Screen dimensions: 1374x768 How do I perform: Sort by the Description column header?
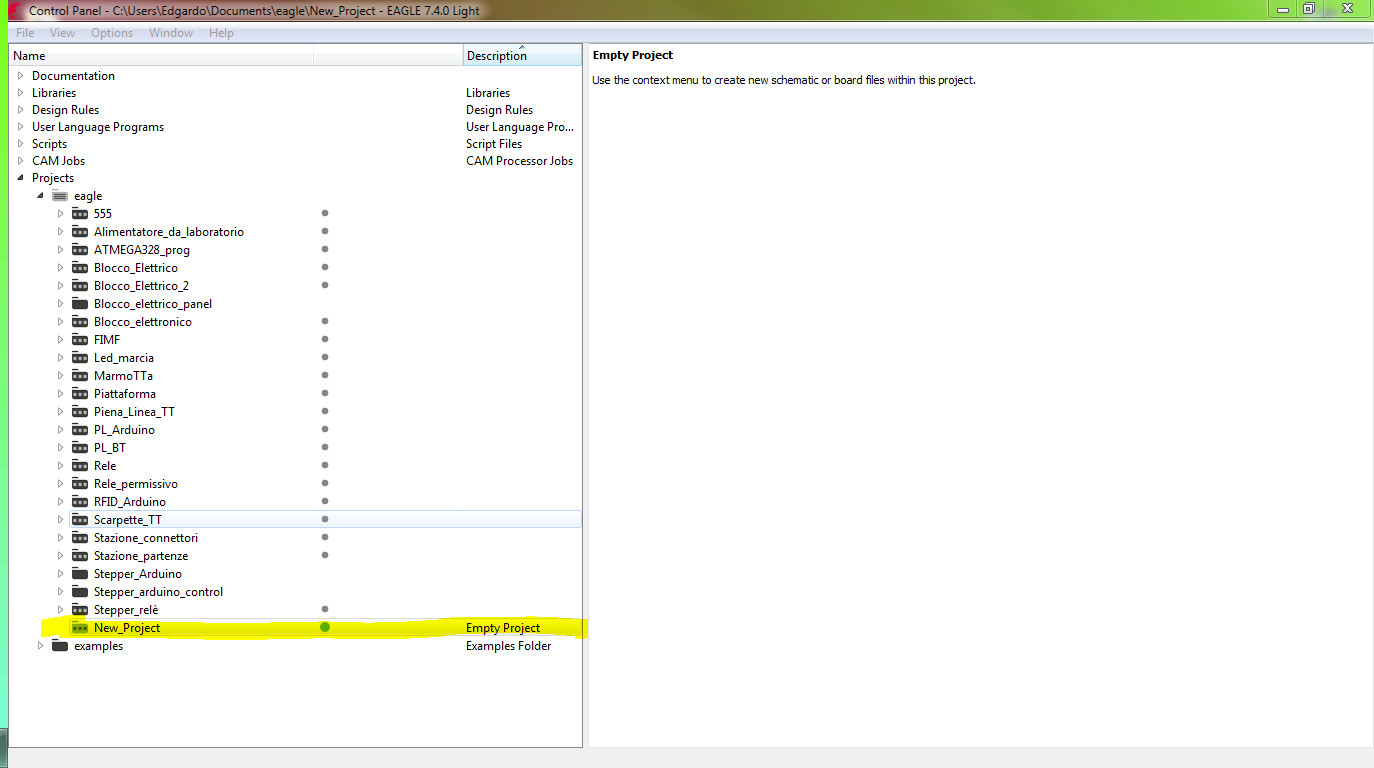tap(522, 56)
